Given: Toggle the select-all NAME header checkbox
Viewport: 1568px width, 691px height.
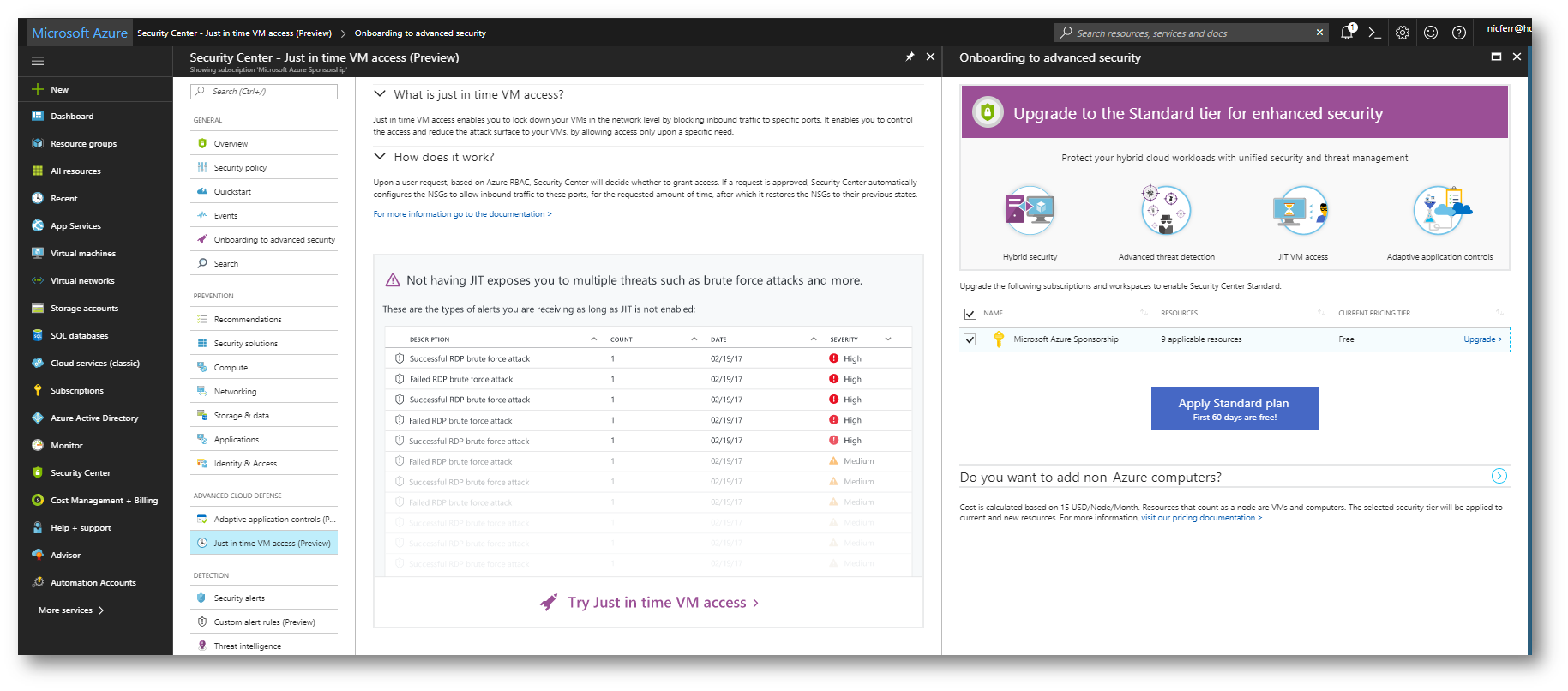Looking at the screenshot, I should tap(970, 314).
